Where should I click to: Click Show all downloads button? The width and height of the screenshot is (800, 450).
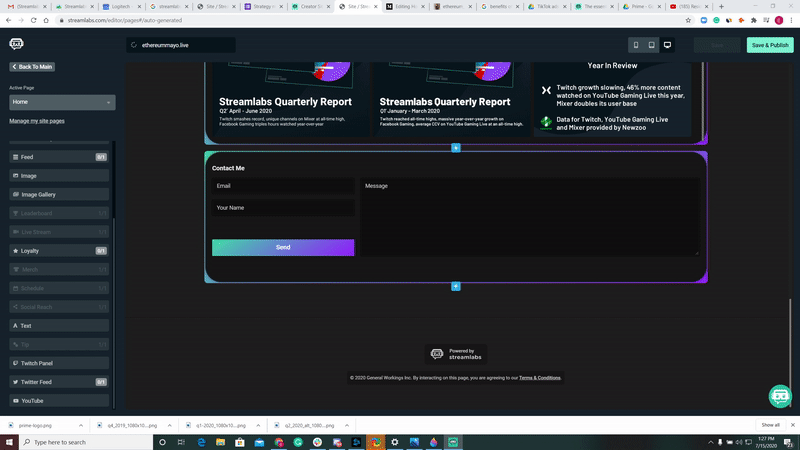click(x=770, y=425)
